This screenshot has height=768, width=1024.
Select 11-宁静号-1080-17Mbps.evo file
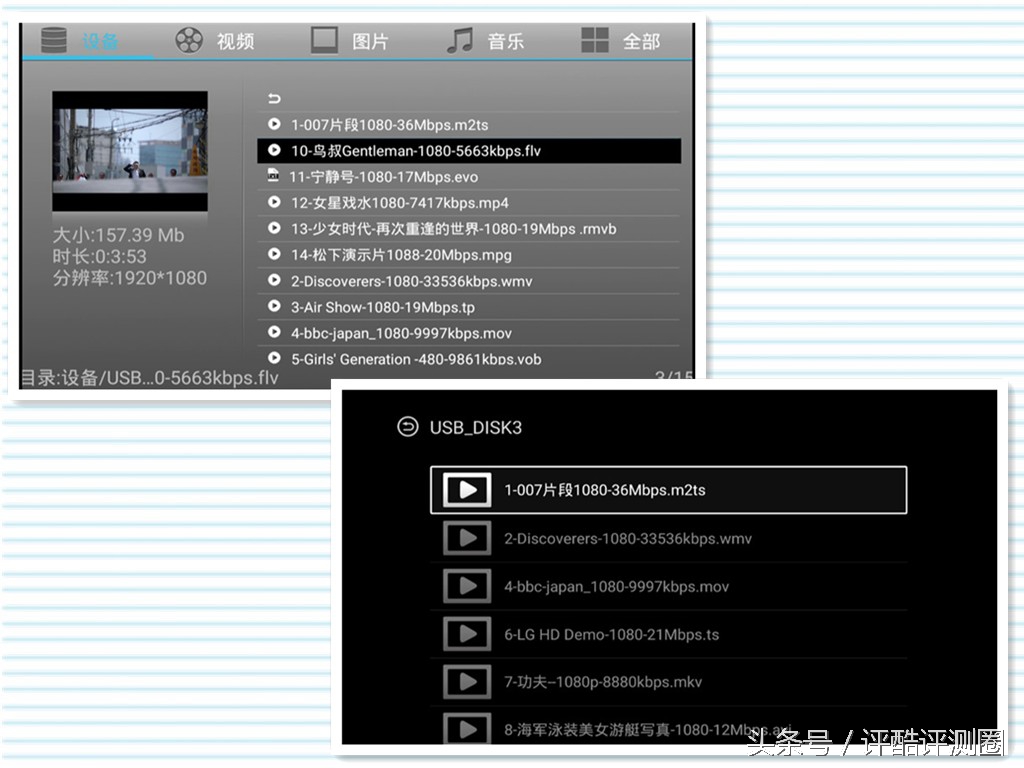click(469, 177)
